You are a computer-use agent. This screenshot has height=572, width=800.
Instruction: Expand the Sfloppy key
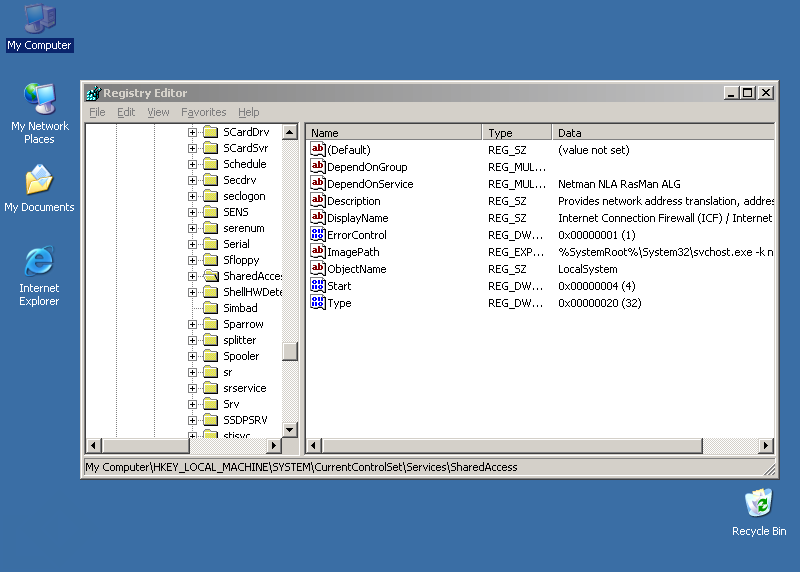192,260
